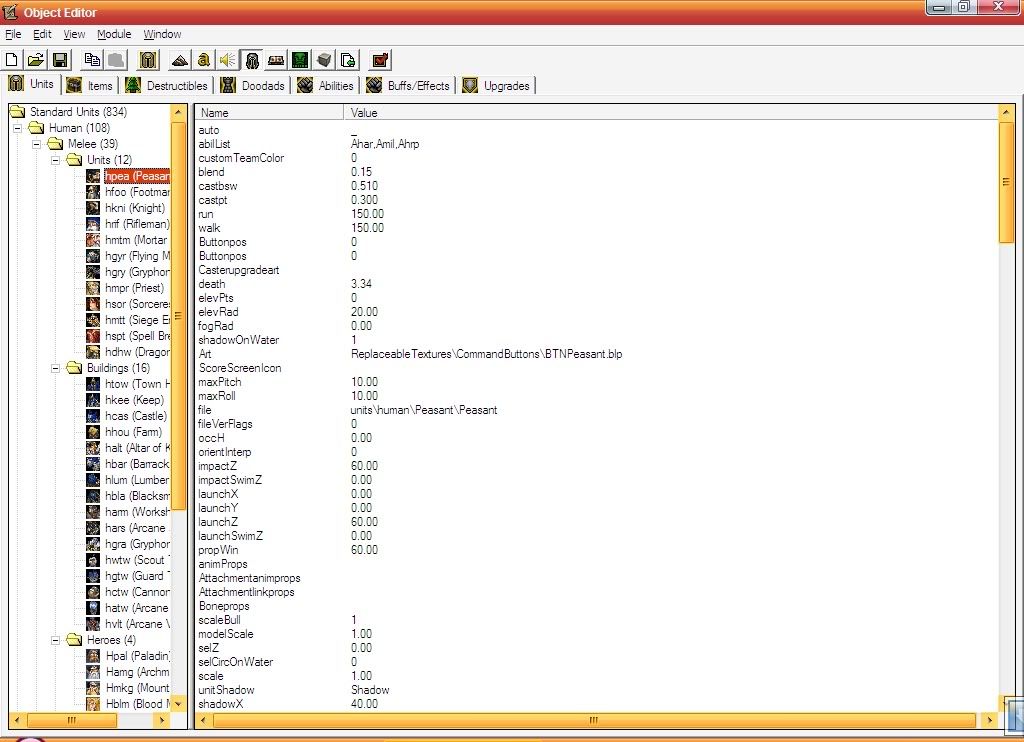Click the active Object Editor toolbar icon

[x=251, y=60]
